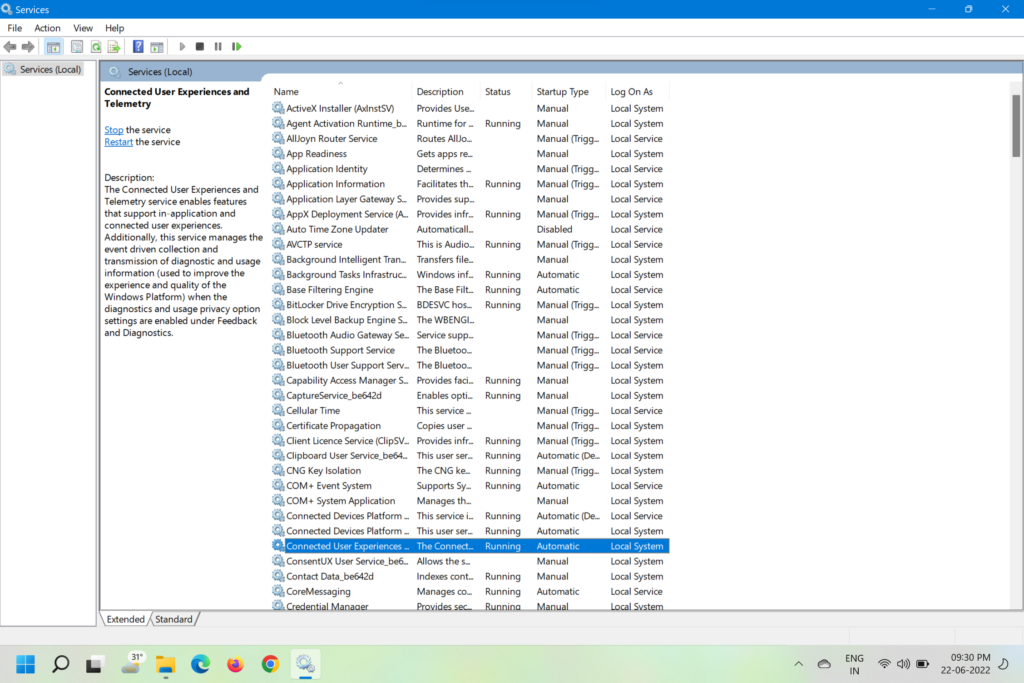
Task: Select the Bluetooth Support Service row
Action: (x=340, y=350)
